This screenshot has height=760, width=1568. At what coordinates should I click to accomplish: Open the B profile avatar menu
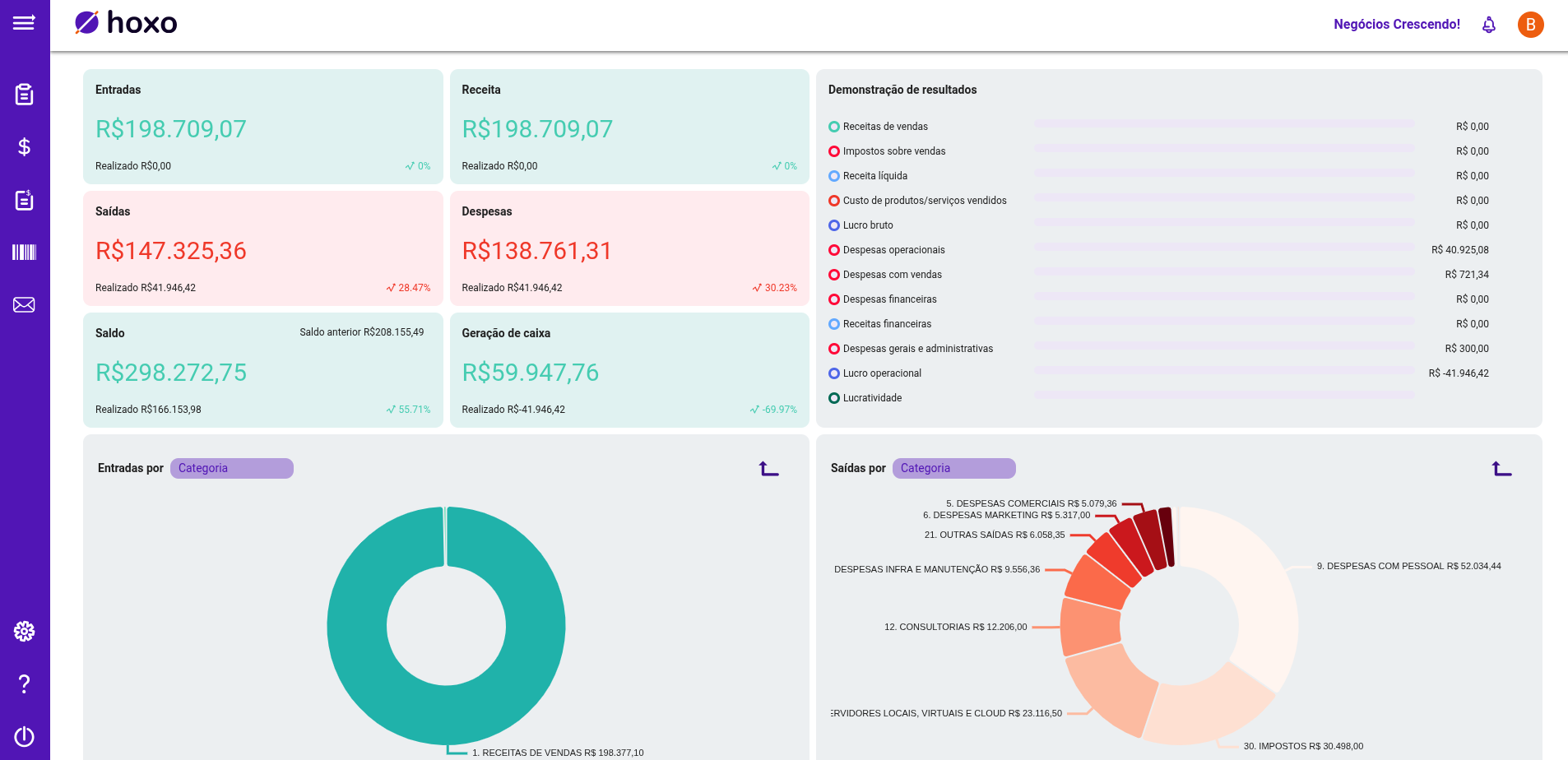pyautogui.click(x=1530, y=25)
